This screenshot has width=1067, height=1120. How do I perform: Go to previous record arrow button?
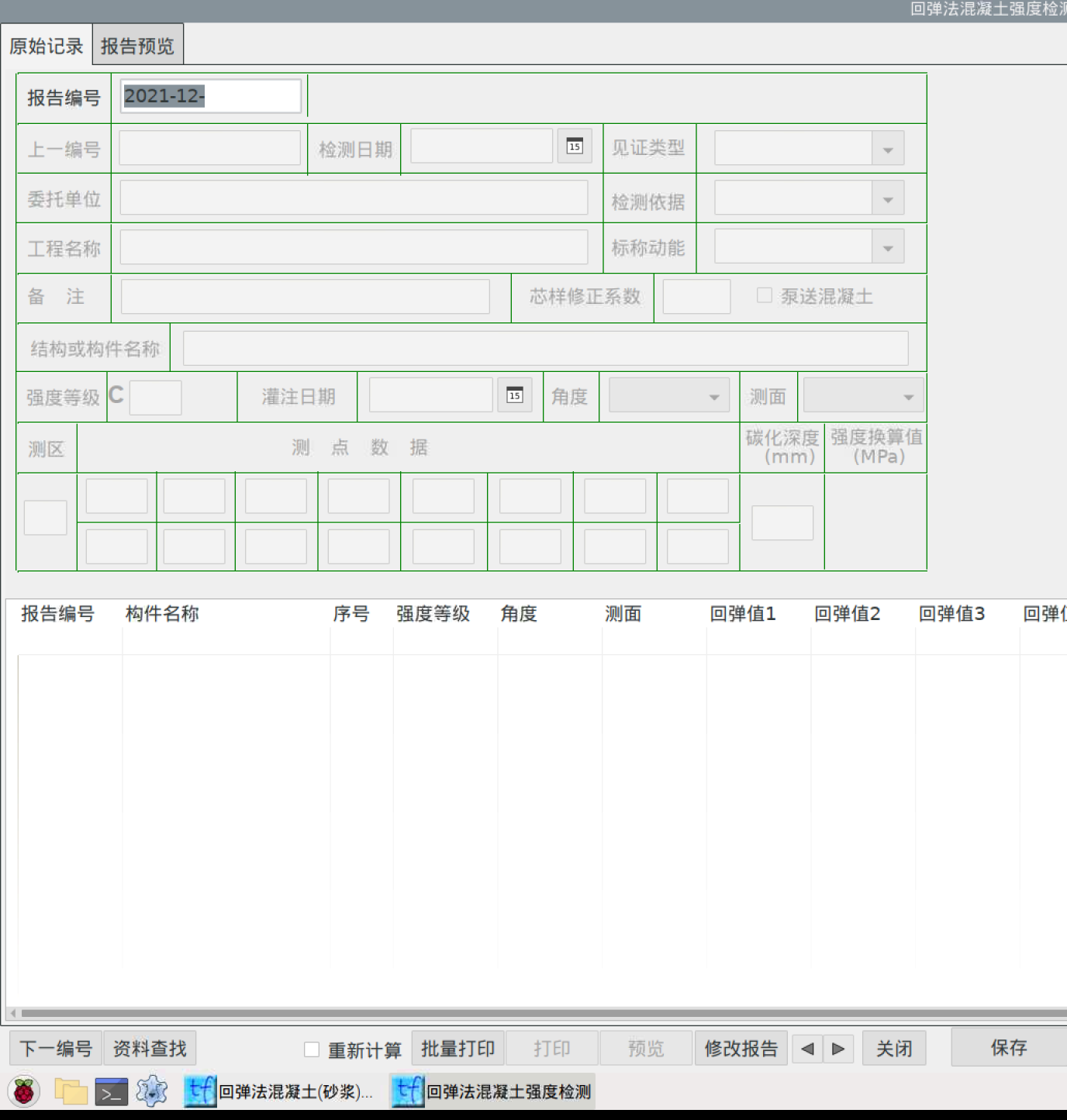[x=807, y=1049]
